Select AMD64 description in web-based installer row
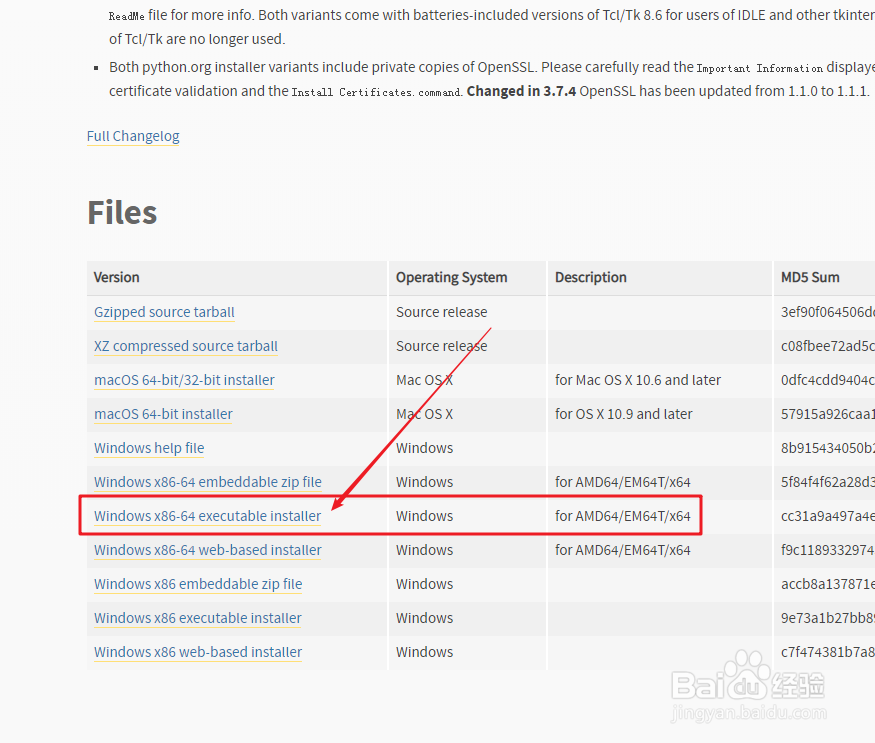 click(x=622, y=550)
